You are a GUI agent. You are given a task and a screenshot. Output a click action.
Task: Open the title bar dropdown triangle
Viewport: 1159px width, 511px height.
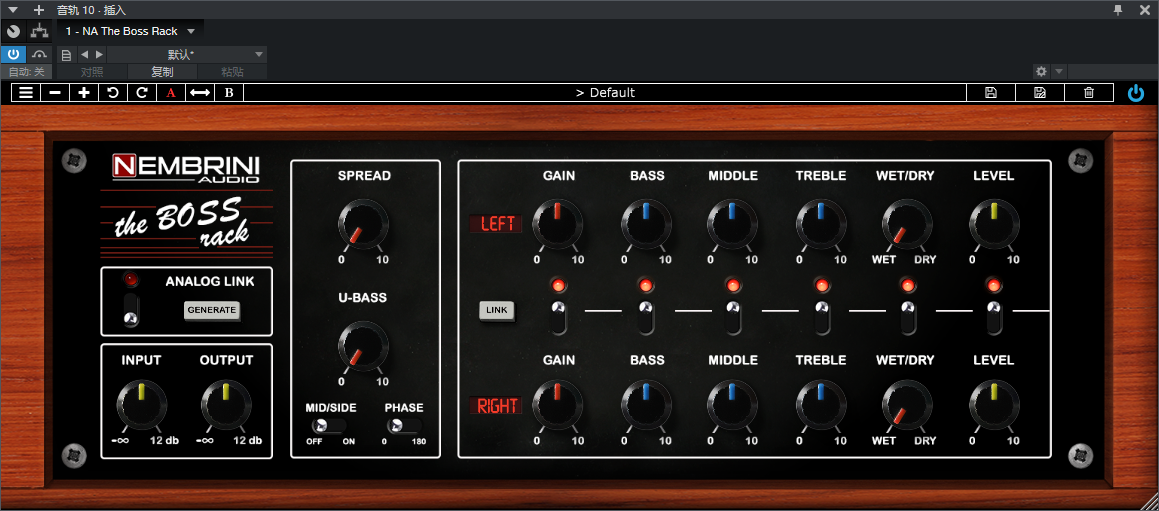(x=13, y=10)
